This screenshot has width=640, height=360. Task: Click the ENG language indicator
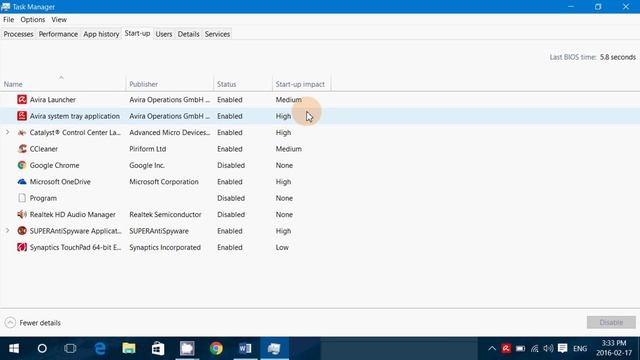(580, 349)
